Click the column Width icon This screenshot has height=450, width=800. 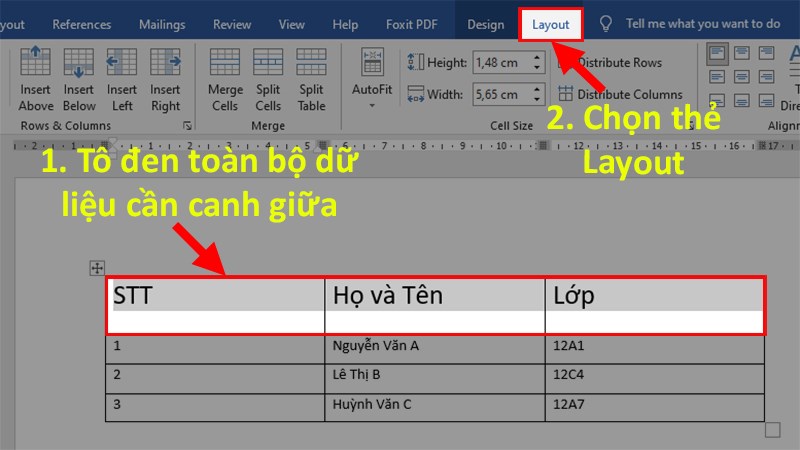[415, 94]
